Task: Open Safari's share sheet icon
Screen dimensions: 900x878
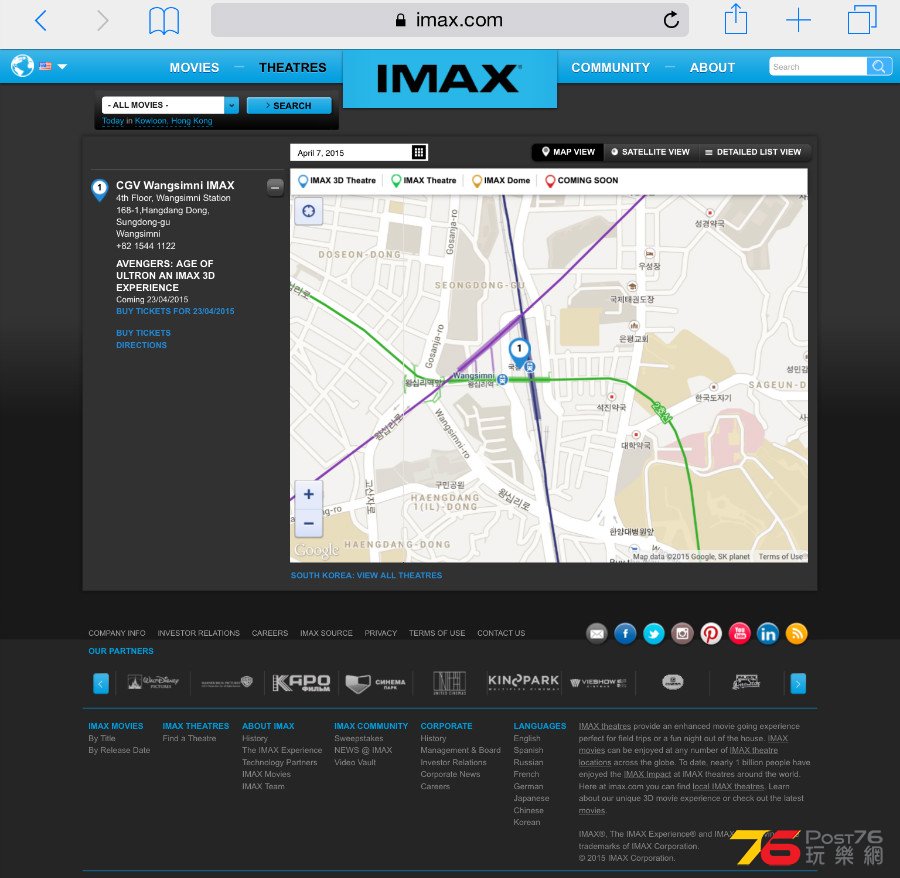Action: (x=735, y=20)
